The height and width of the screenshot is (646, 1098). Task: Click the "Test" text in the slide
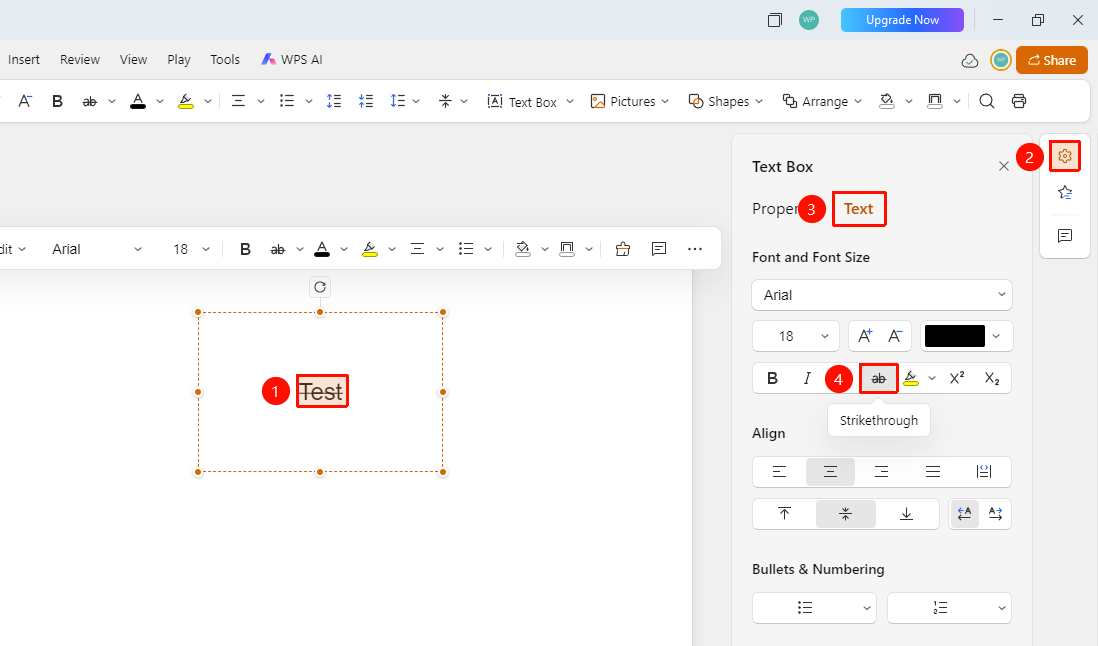321,391
